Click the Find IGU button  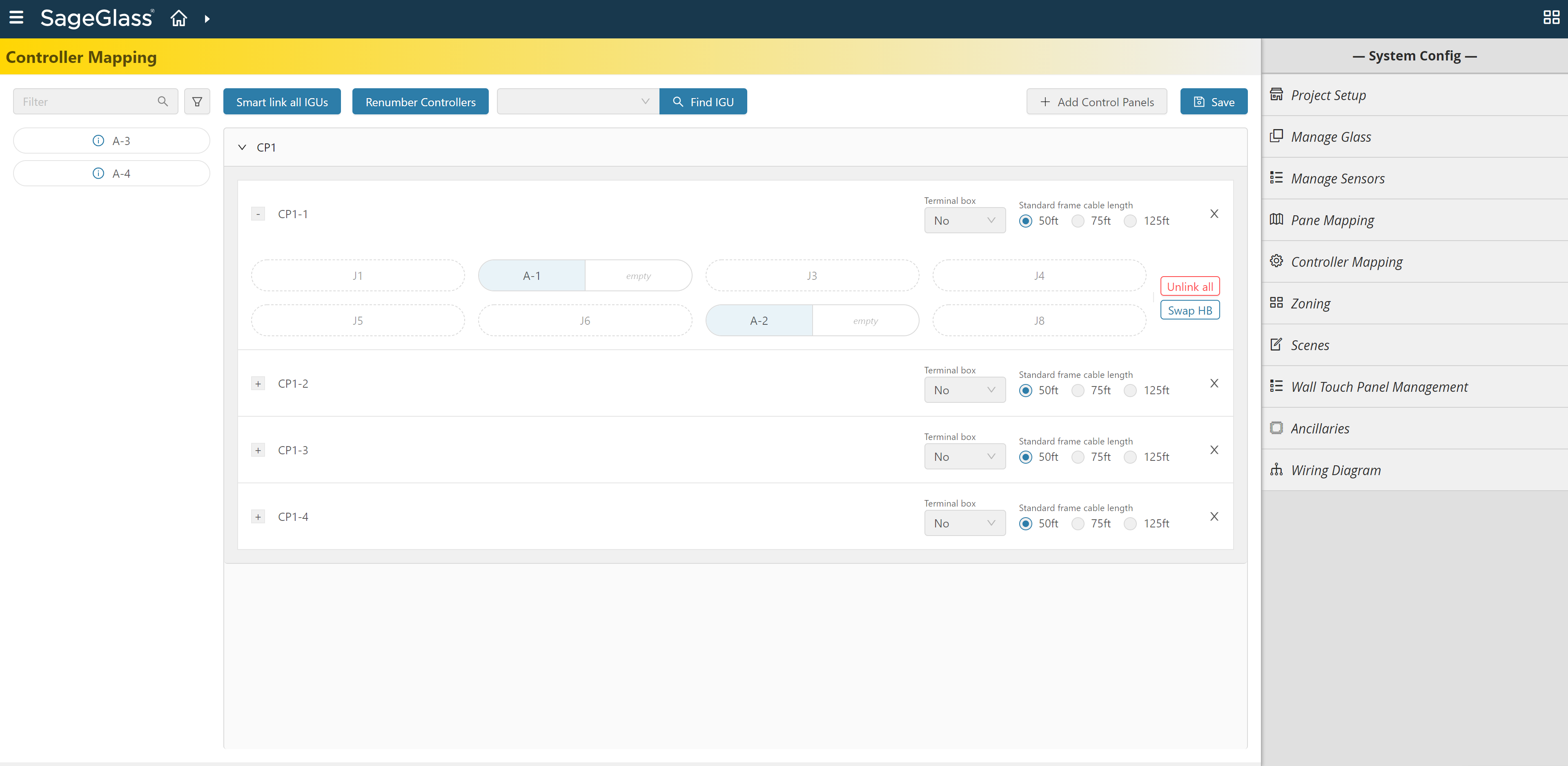[x=703, y=101]
